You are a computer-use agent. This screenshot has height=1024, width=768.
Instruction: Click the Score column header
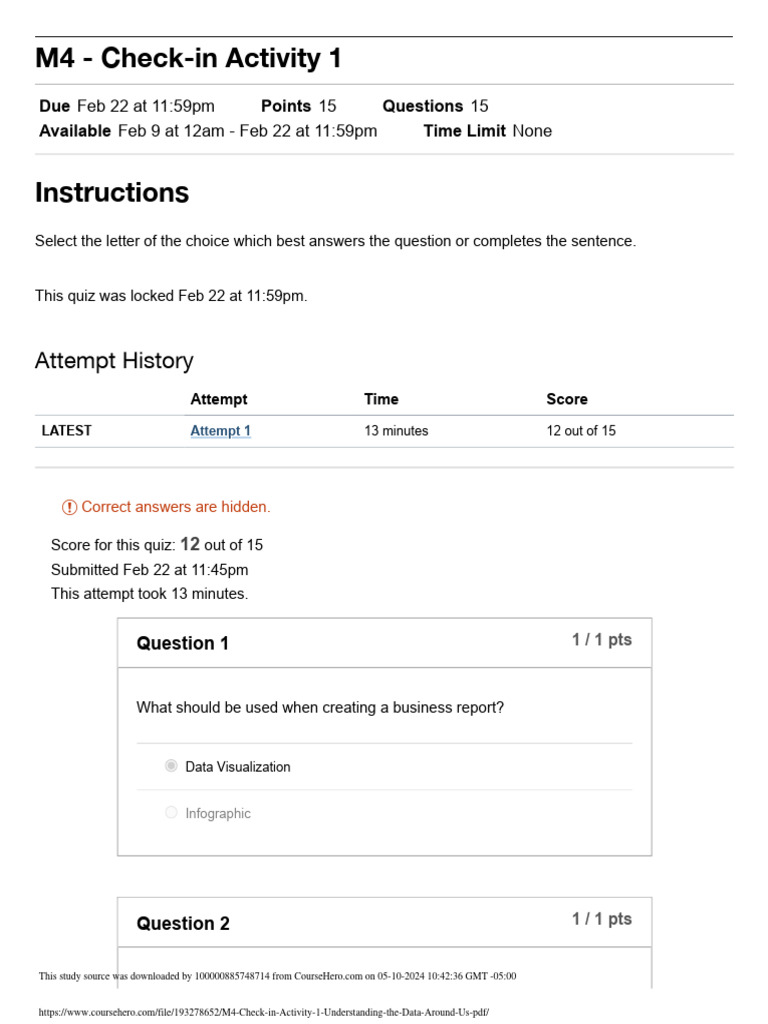tap(567, 399)
